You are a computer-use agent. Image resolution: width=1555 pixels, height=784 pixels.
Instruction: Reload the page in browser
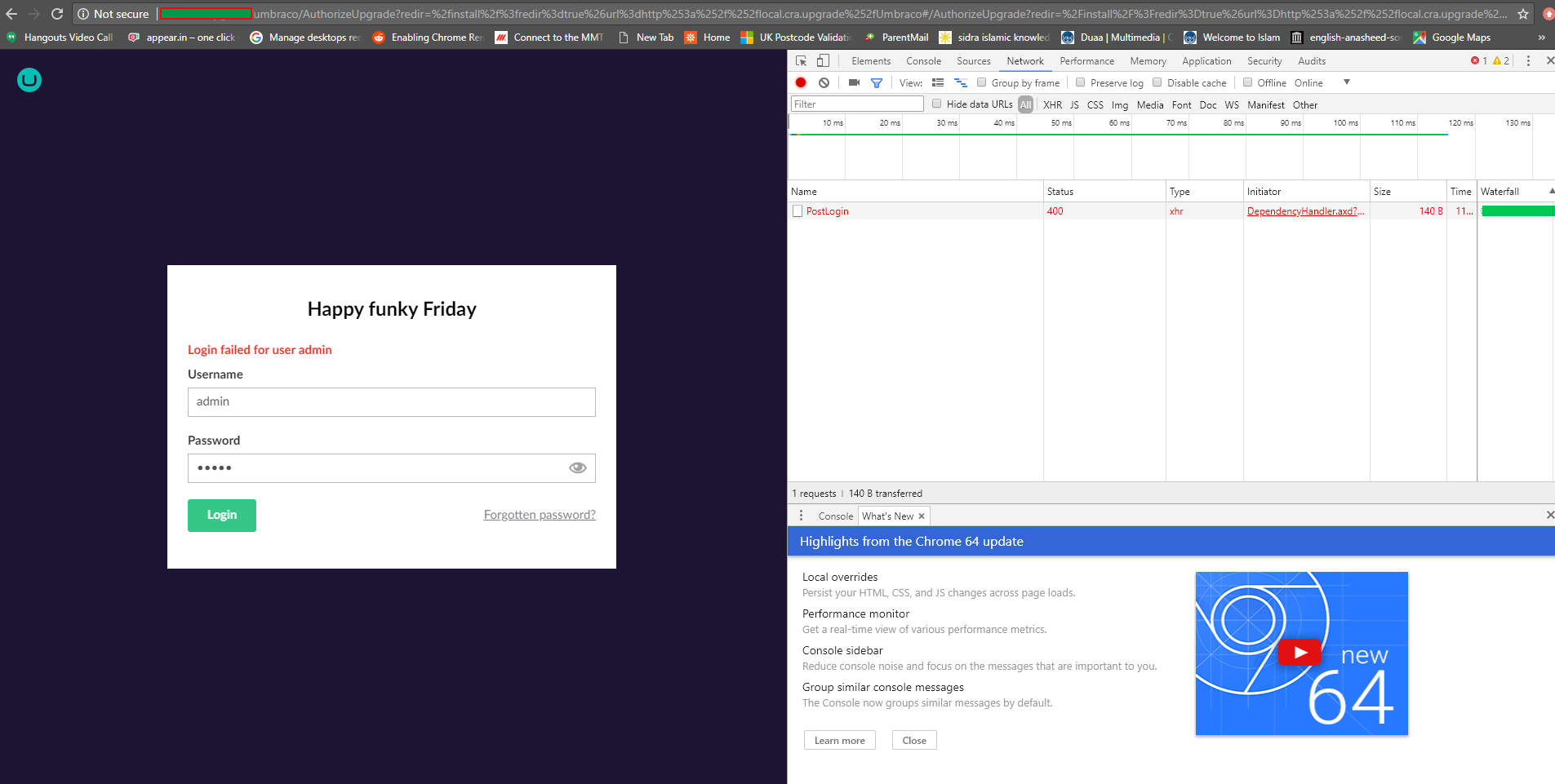(57, 14)
